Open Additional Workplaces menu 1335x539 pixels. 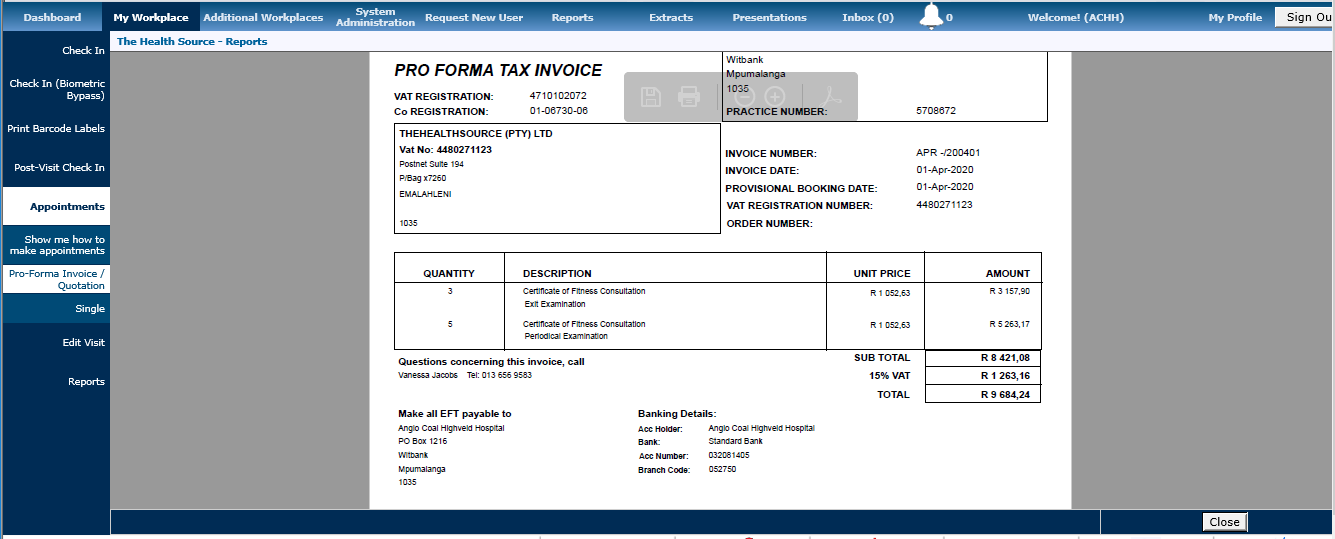tap(263, 17)
